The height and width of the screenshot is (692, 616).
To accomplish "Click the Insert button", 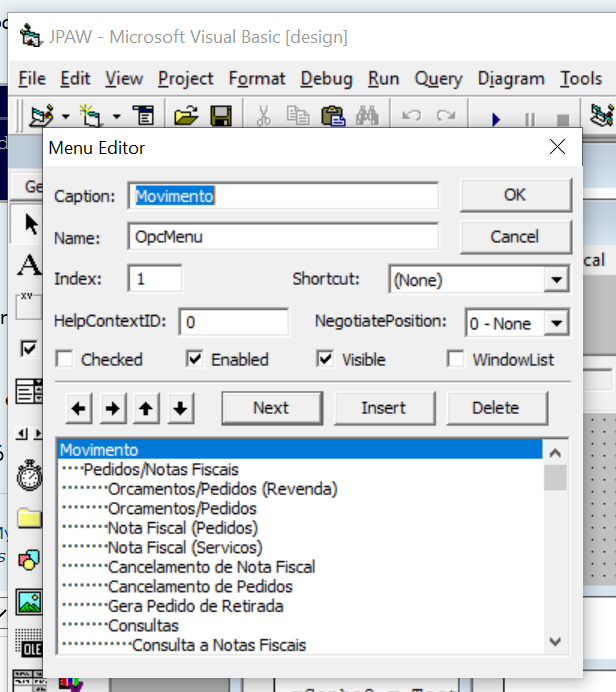I will click(x=384, y=408).
